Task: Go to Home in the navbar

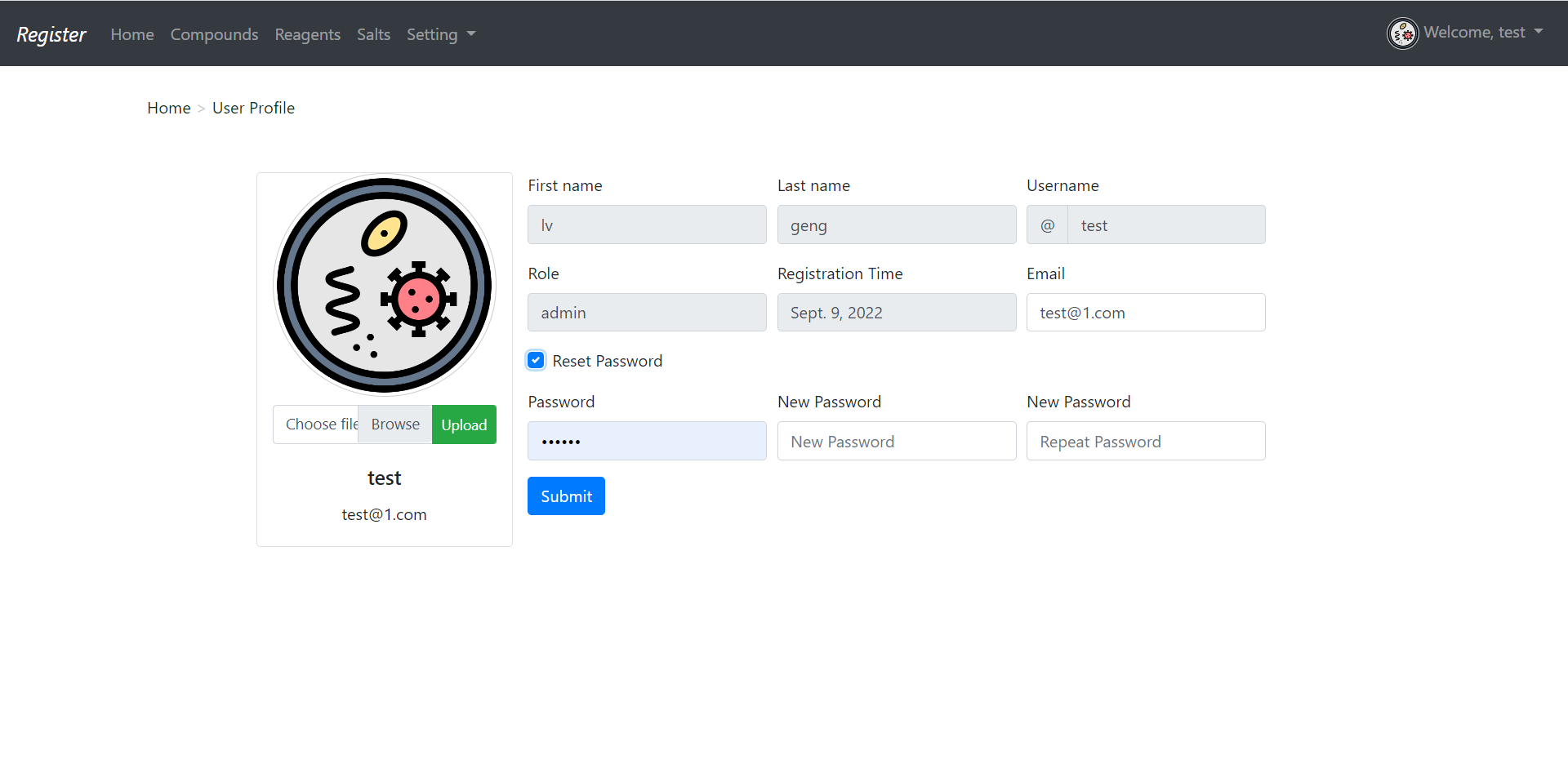Action: (132, 34)
